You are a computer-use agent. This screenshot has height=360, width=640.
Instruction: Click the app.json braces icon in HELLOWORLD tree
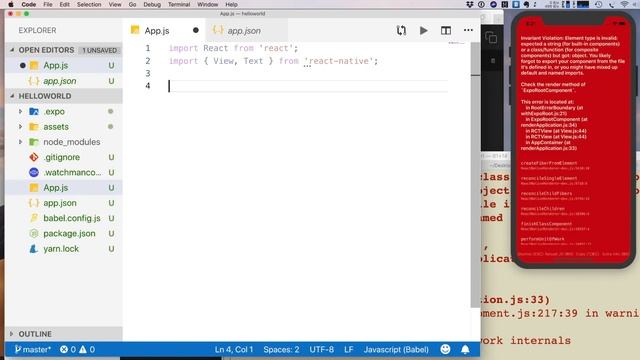pyautogui.click(x=34, y=203)
